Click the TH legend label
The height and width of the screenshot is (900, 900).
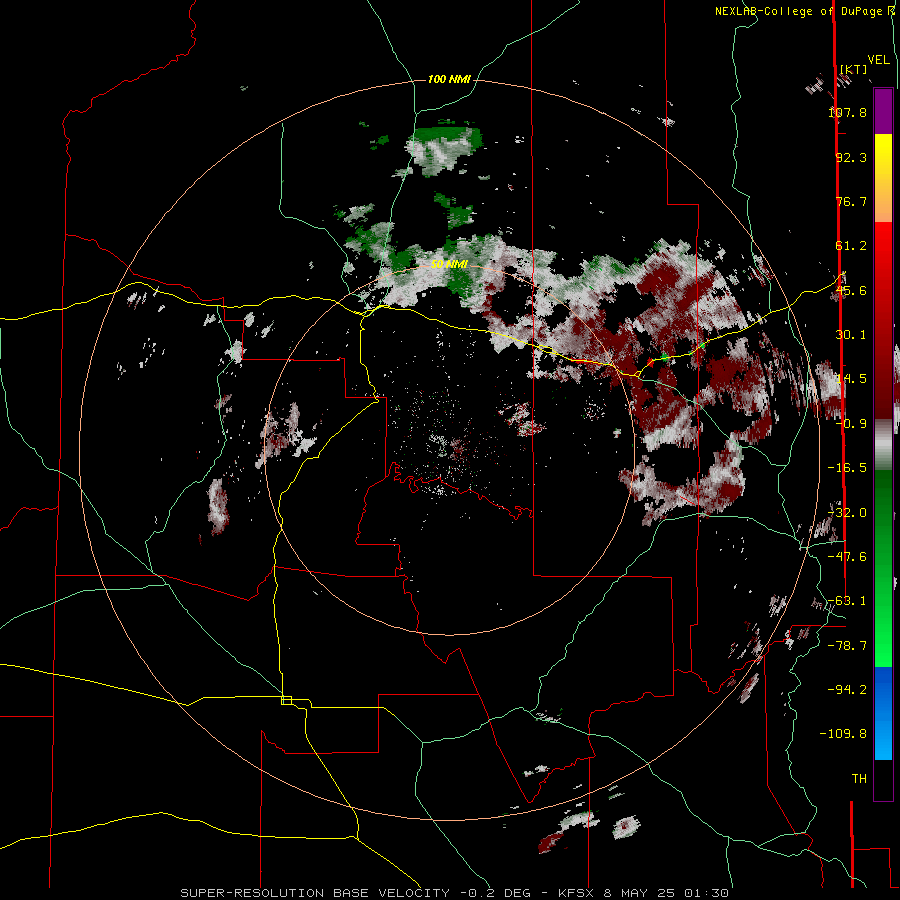pos(859,778)
